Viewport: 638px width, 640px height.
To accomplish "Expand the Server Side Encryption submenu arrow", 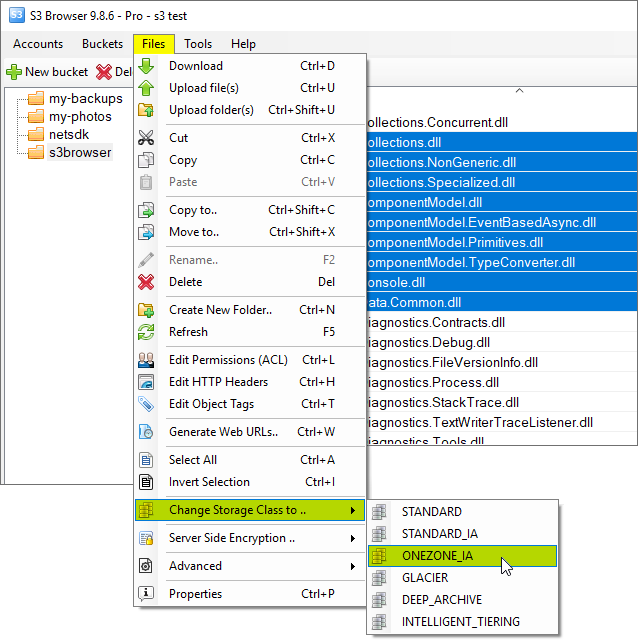I will (353, 538).
